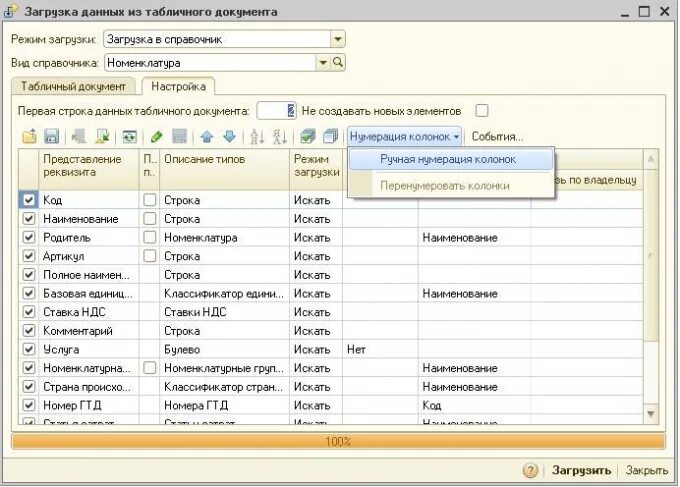680x487 pixels.
Task: Click the magnifier next to Номенклатура field
Action: [x=338, y=62]
